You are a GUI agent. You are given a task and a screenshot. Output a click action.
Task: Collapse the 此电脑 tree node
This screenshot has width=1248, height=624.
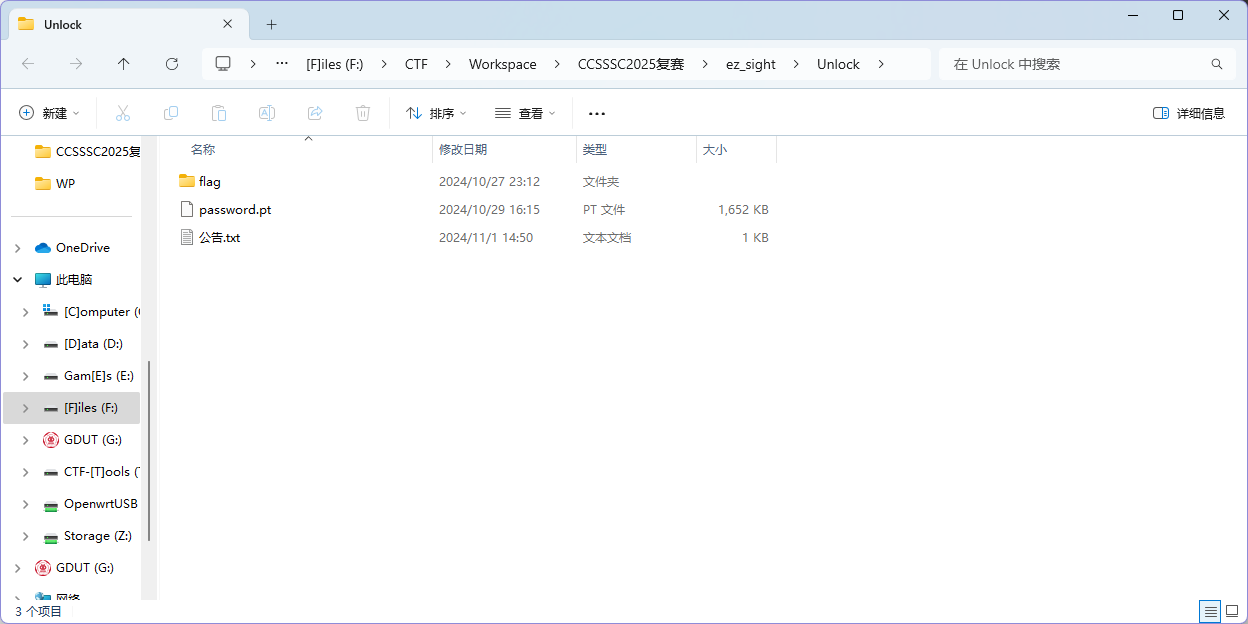pos(18,280)
